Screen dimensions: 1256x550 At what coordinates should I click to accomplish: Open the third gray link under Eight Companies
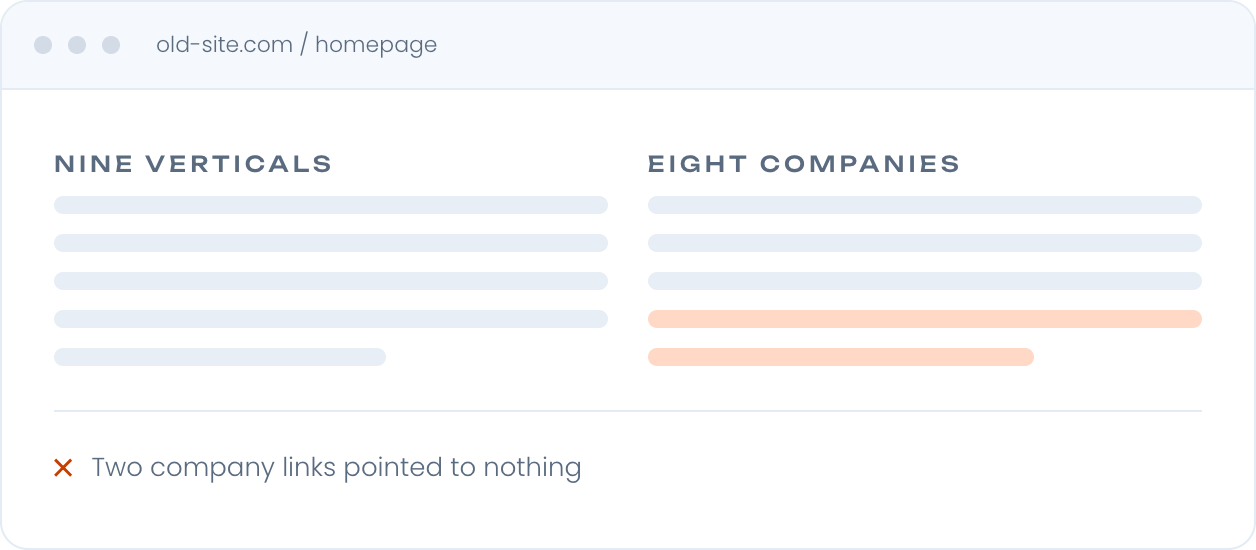pyautogui.click(x=925, y=281)
